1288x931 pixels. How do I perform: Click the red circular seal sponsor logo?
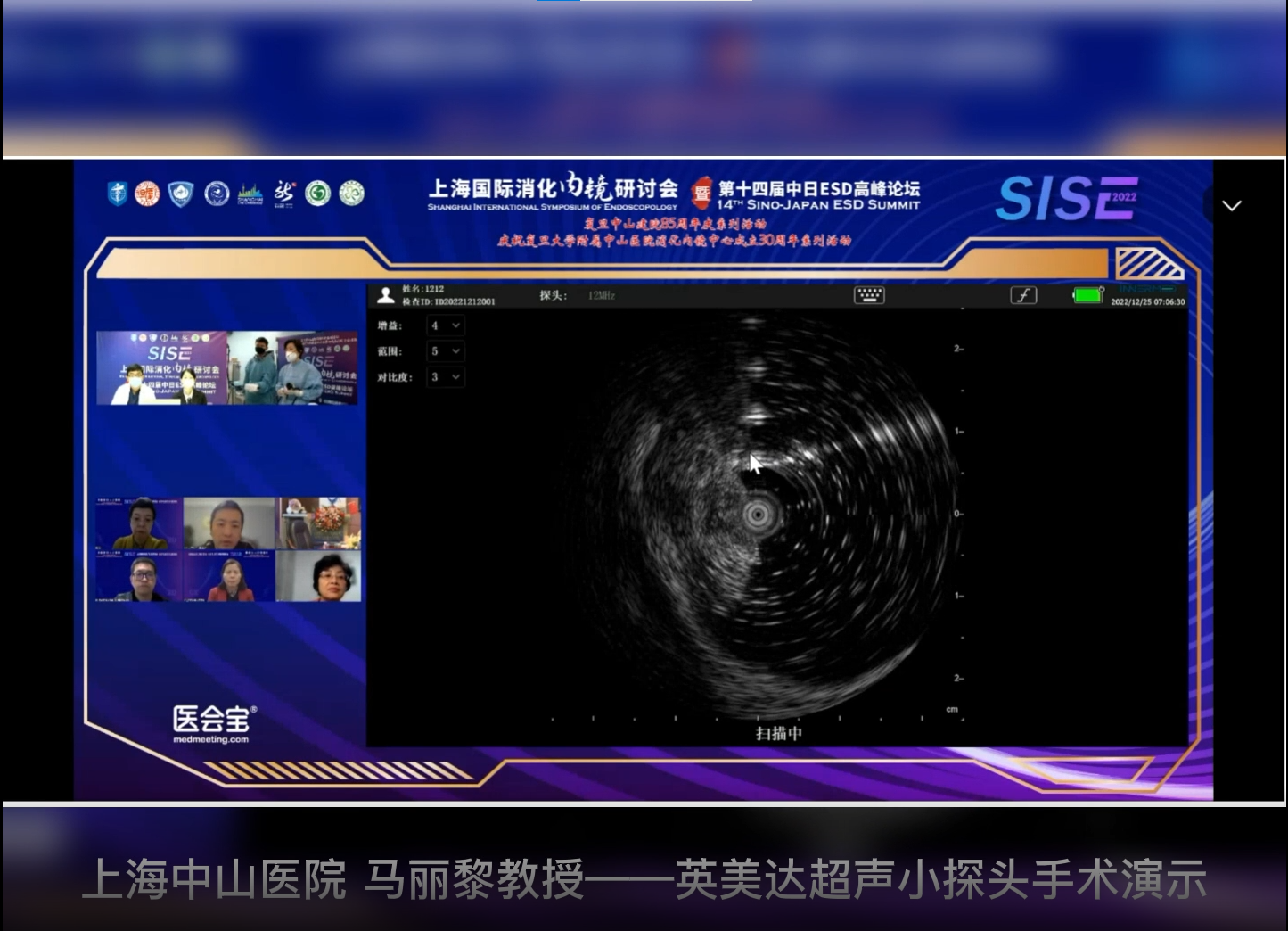click(147, 194)
